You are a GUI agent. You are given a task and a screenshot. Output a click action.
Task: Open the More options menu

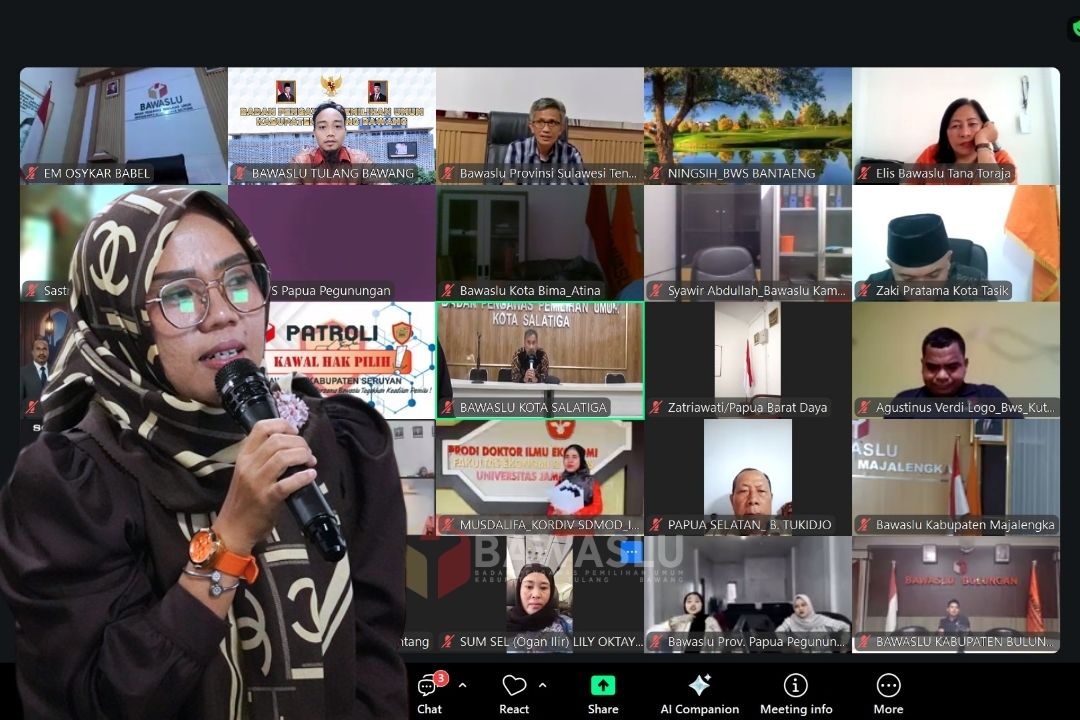888,692
